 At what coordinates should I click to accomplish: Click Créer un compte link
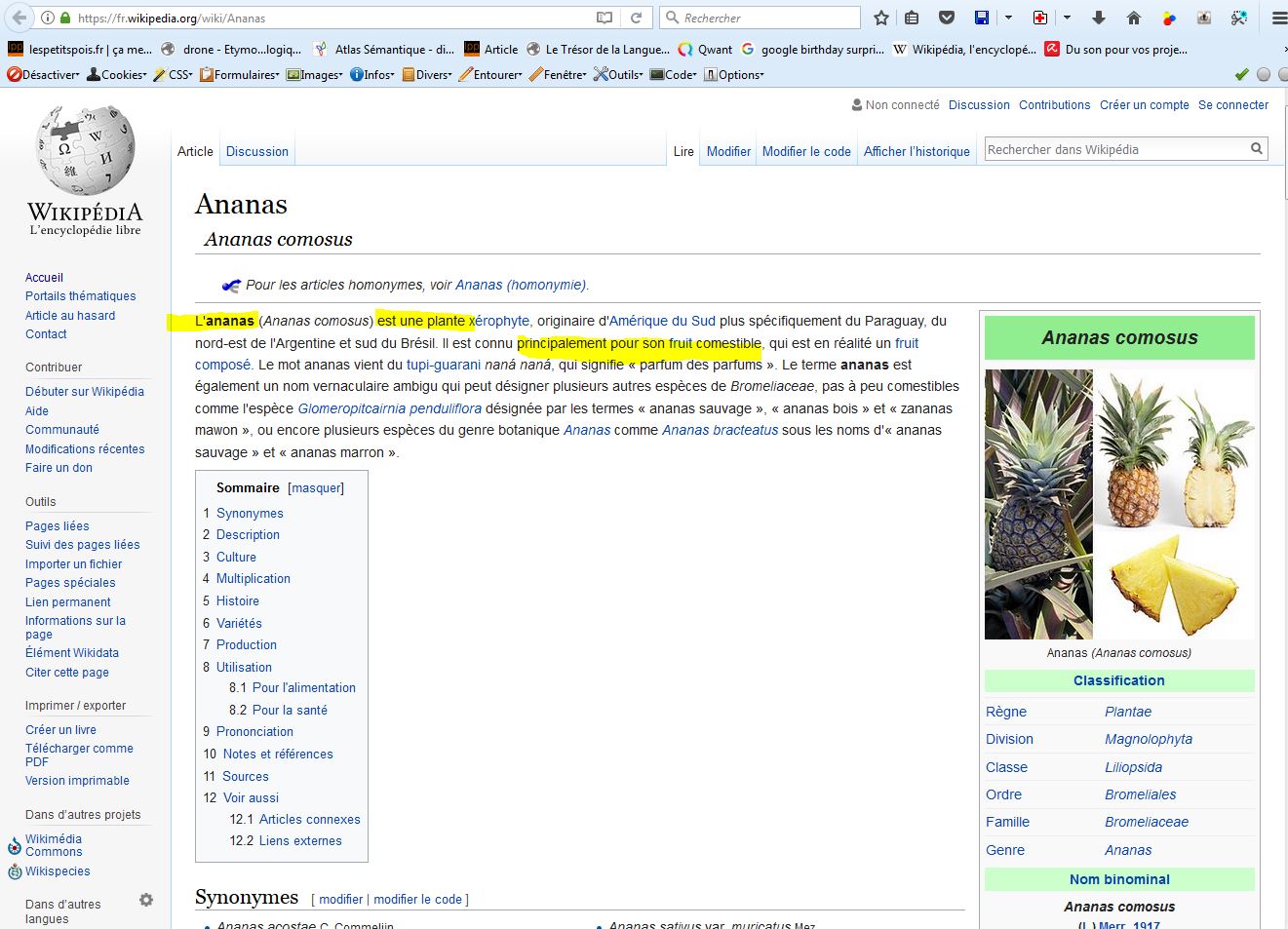(x=1145, y=105)
